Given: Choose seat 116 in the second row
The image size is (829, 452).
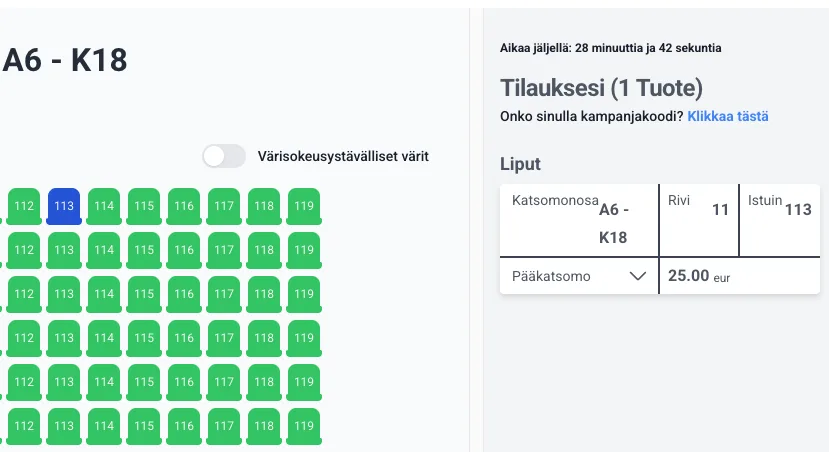Looking at the screenshot, I should tap(184, 250).
